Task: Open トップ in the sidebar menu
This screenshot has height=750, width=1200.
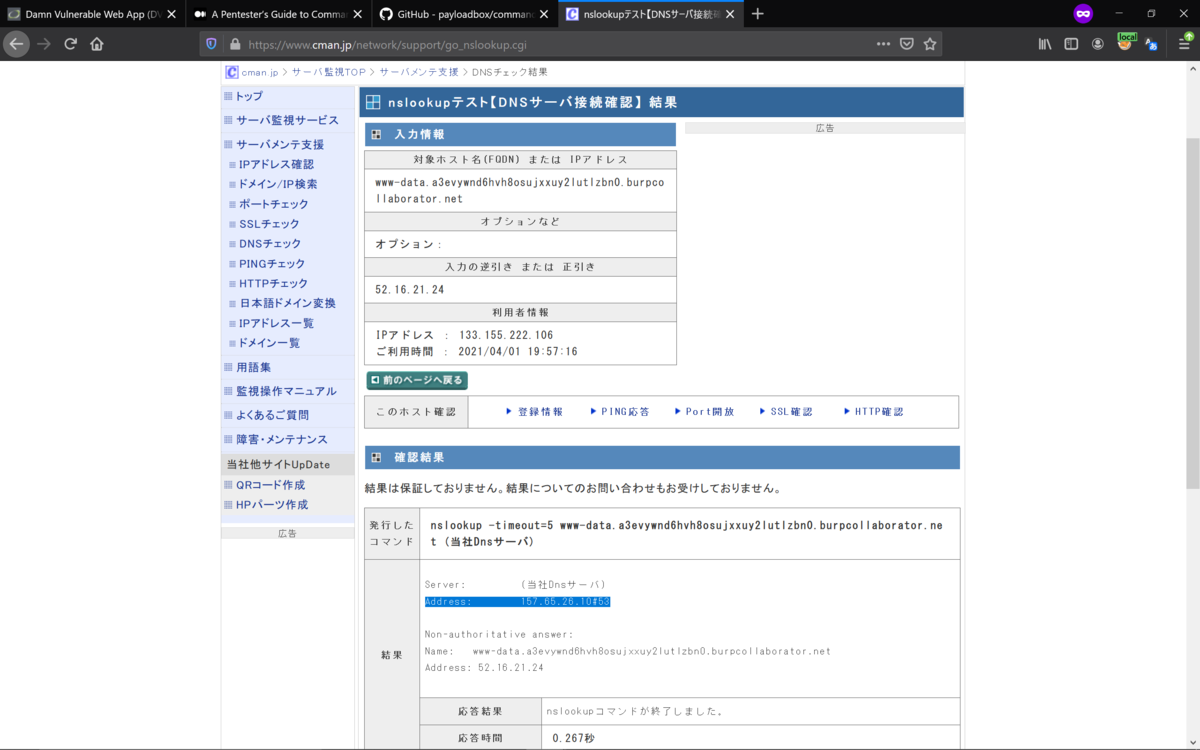Action: [249, 96]
